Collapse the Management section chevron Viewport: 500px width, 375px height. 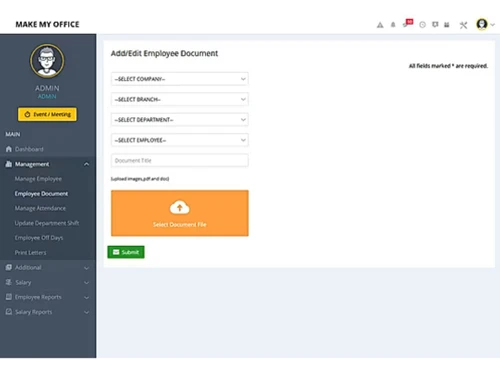86,164
